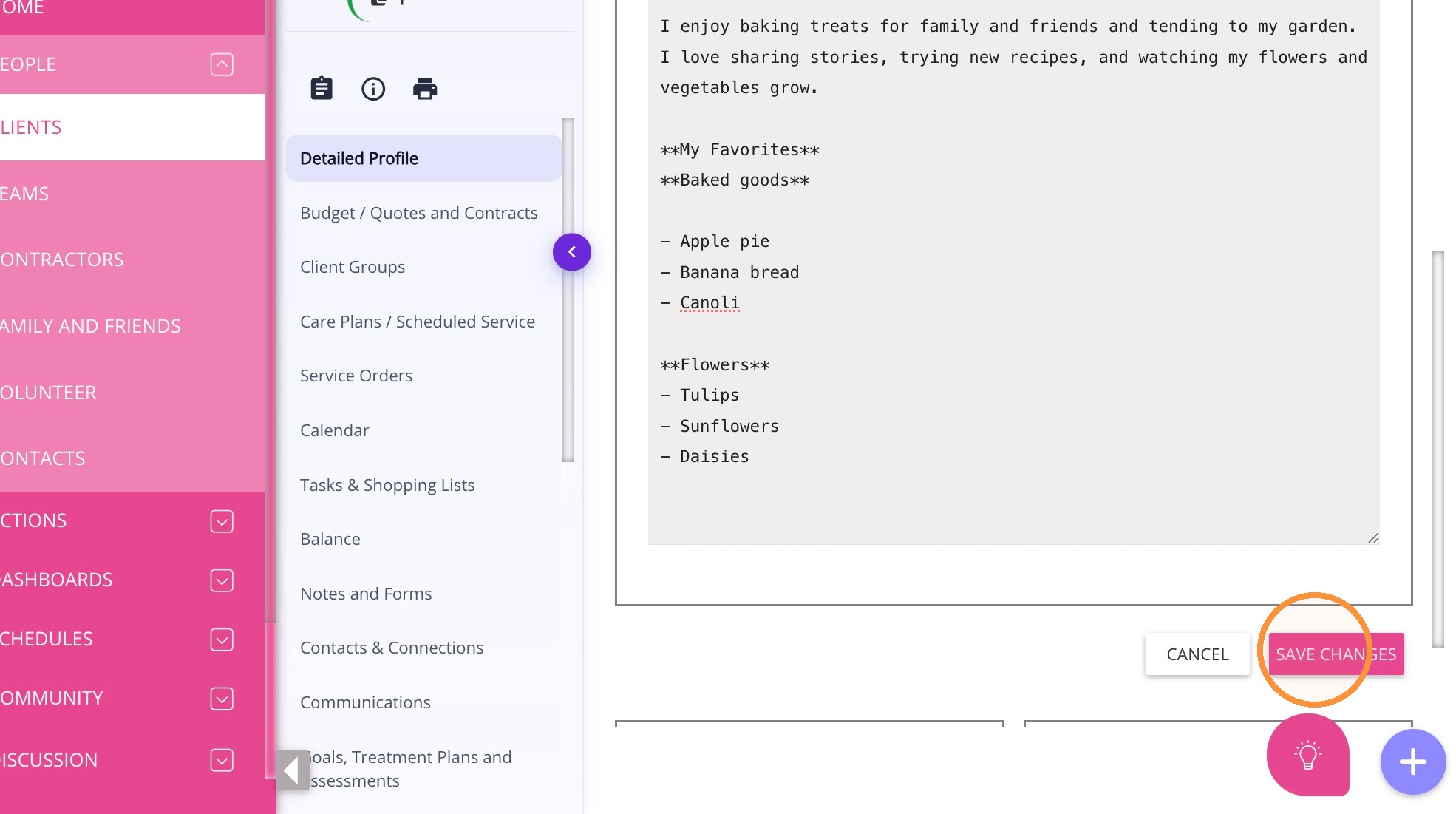Viewport: 1456px width, 814px height.
Task: Click the info circle icon
Action: pos(373,89)
